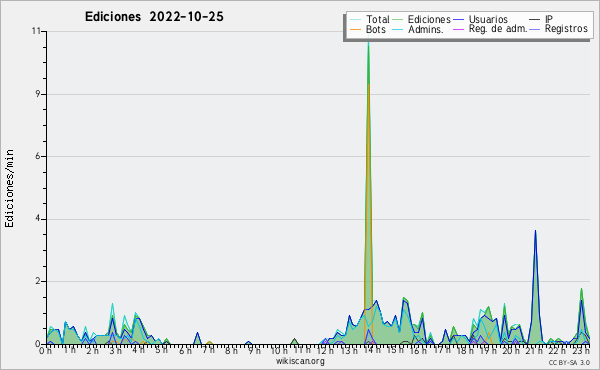The image size is (600, 370).
Task: Click the y-axis value '4'
Action: click(38, 219)
